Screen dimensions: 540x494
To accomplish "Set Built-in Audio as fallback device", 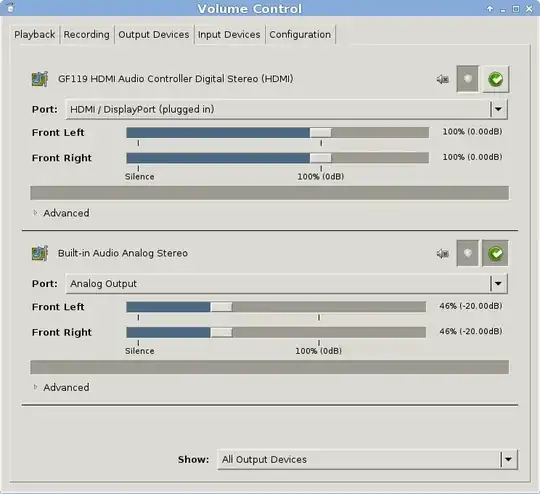I will [x=495, y=254].
